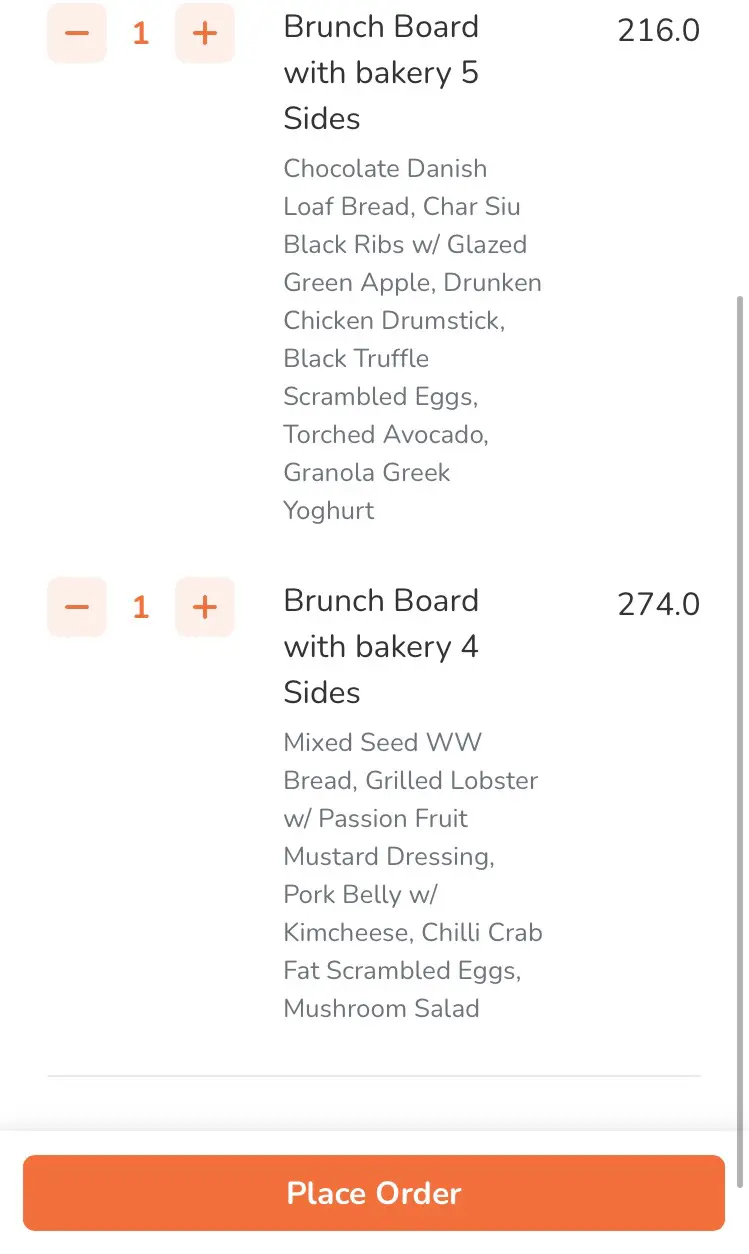This screenshot has height=1254, width=749.
Task: Open the Brunch Board with bakery 4 Sides title
Action: [381, 646]
